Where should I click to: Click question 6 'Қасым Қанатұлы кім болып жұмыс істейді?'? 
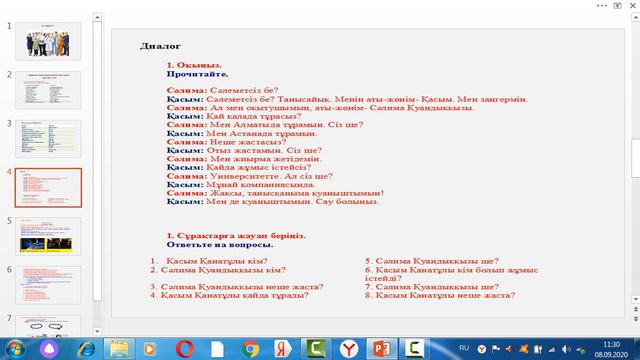tap(452, 274)
